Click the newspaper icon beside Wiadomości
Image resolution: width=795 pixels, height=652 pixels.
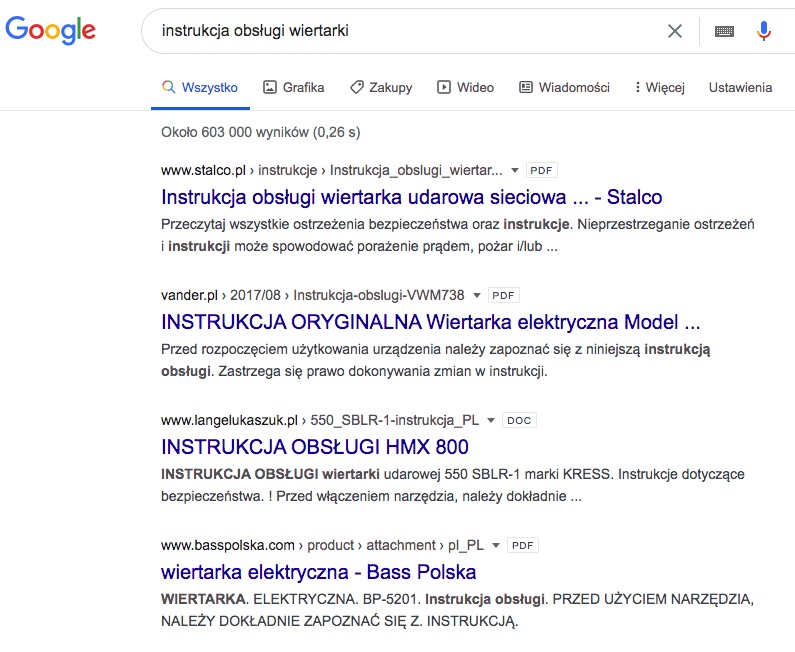(x=526, y=87)
